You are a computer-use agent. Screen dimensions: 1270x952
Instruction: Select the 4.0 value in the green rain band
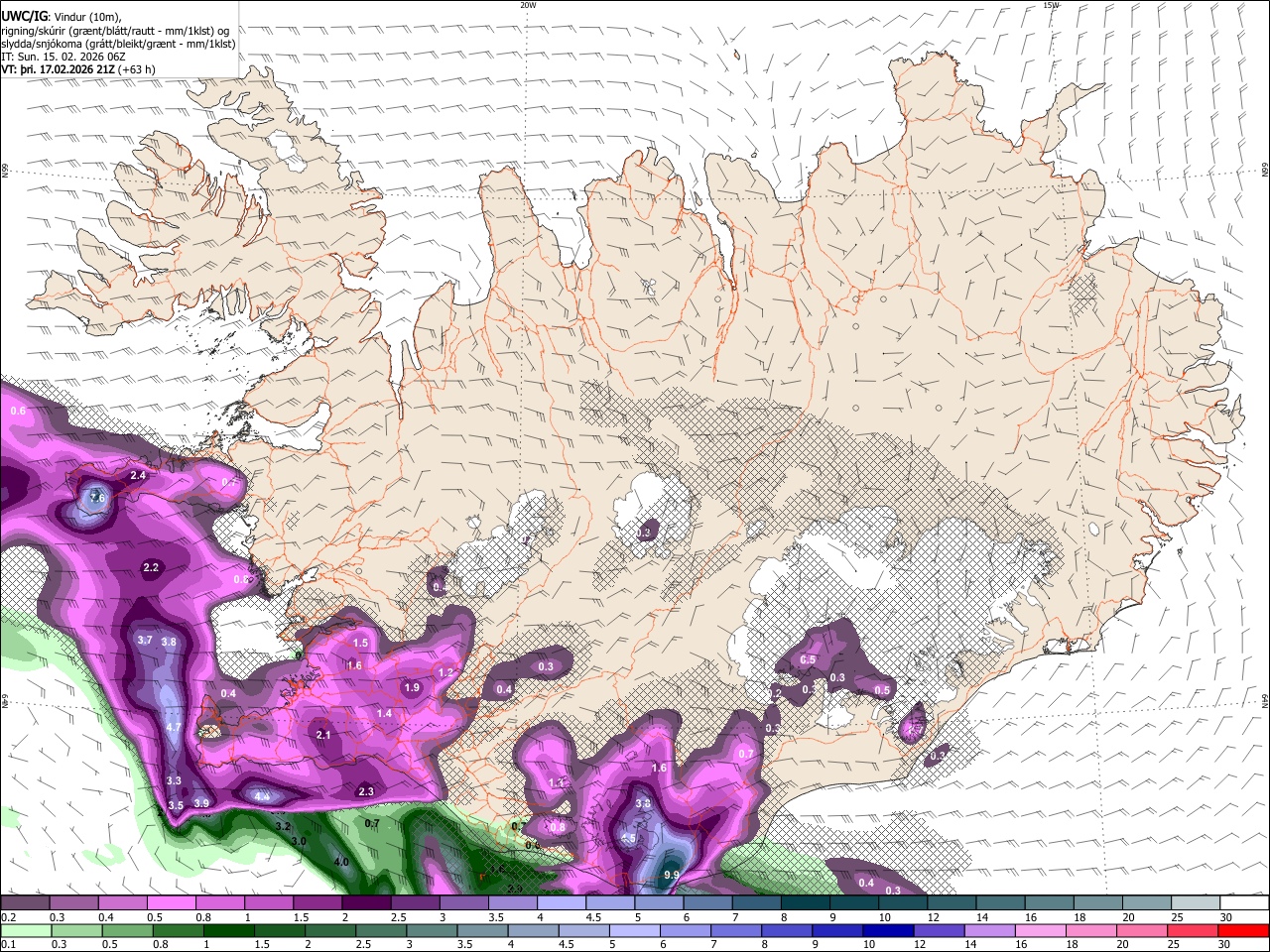(341, 863)
